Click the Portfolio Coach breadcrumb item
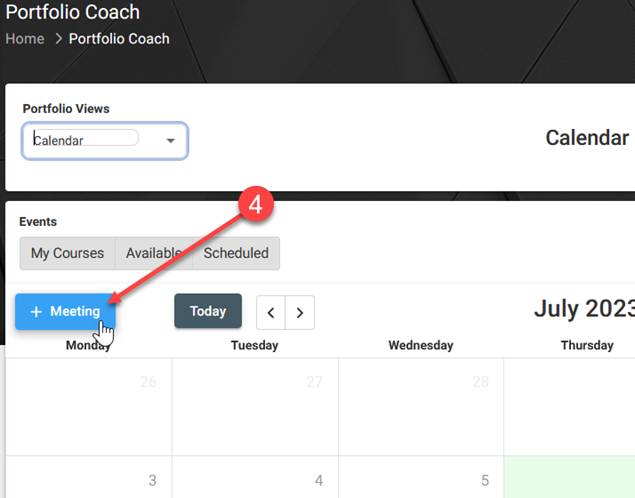635x498 pixels. (x=119, y=39)
